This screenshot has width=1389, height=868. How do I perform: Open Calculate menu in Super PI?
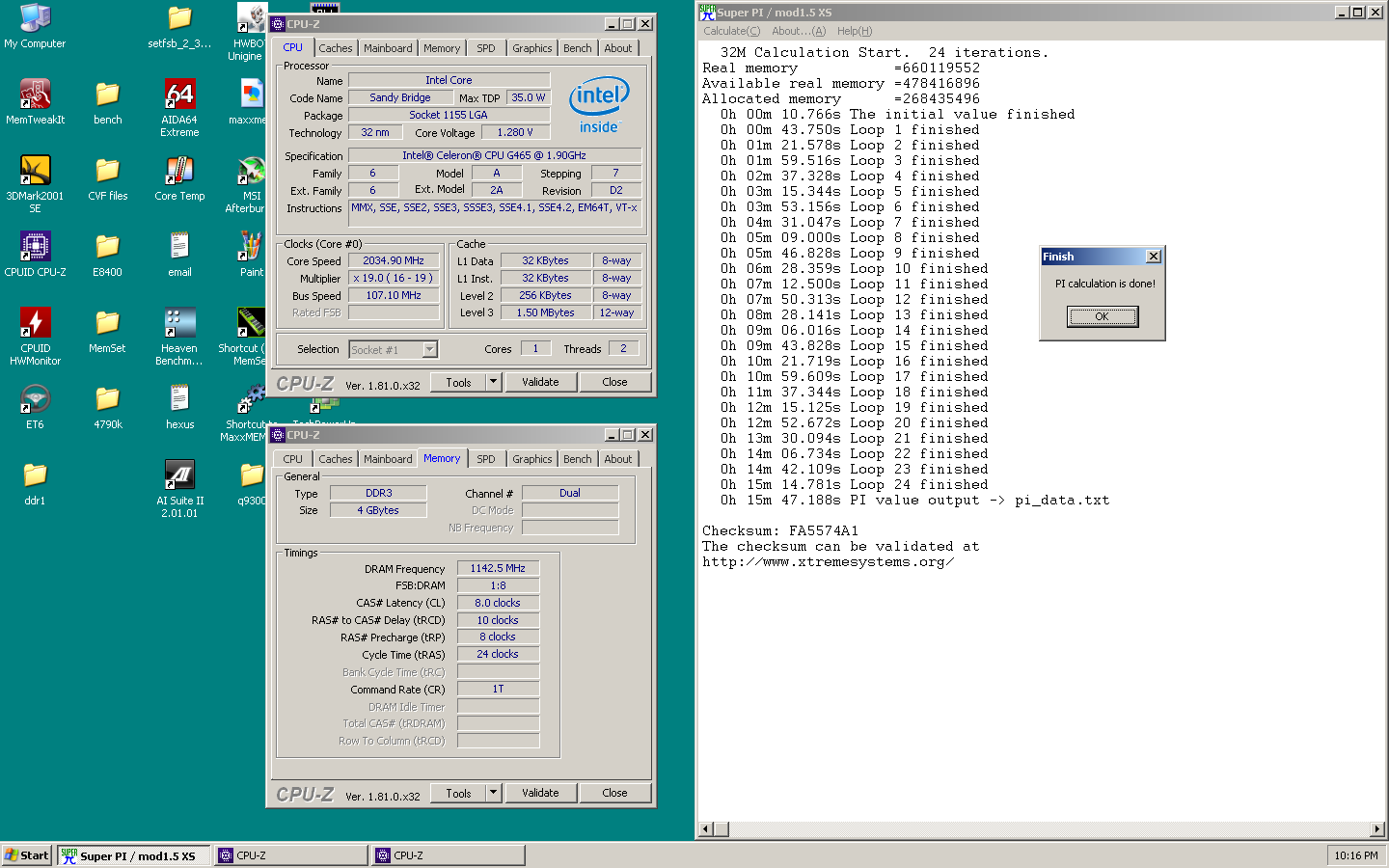(x=731, y=31)
